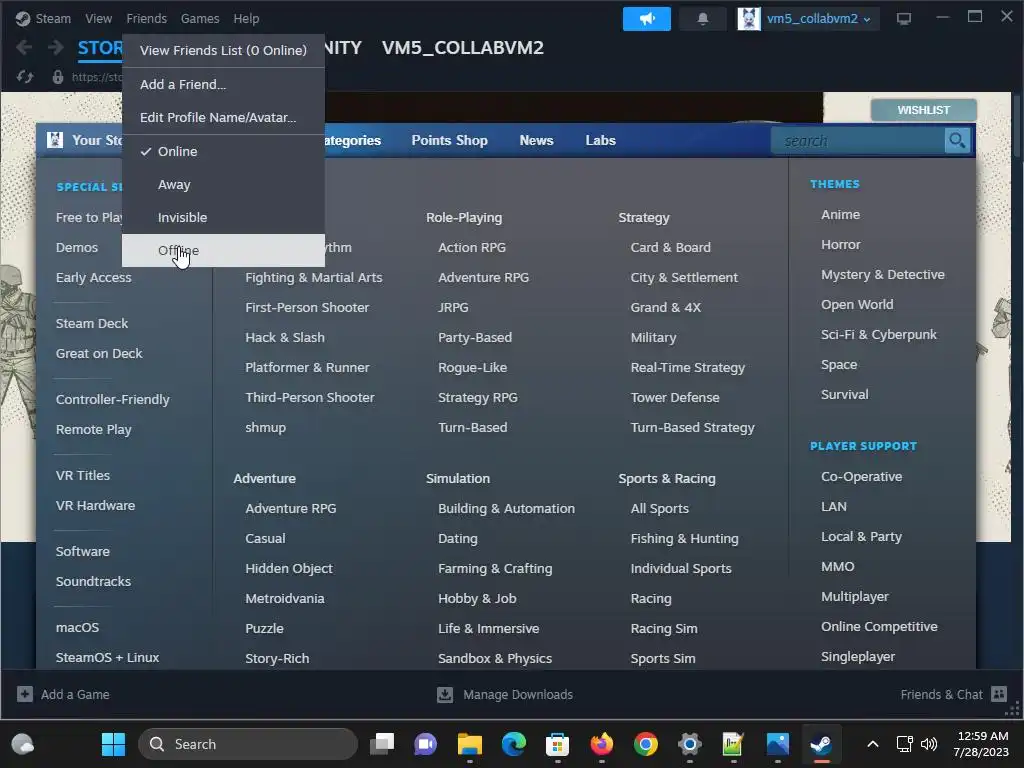The height and width of the screenshot is (768, 1024).
Task: Go back with the left arrow
Action: point(24,47)
